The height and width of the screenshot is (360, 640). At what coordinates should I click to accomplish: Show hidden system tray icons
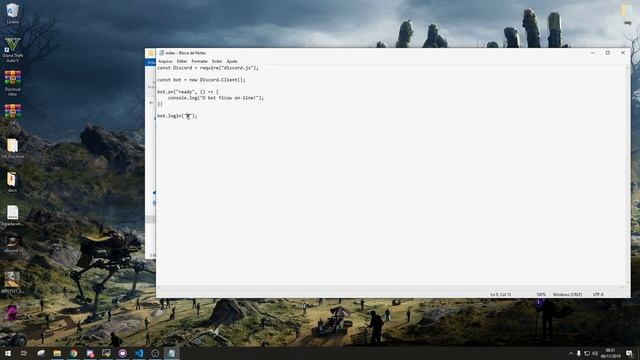click(x=571, y=353)
